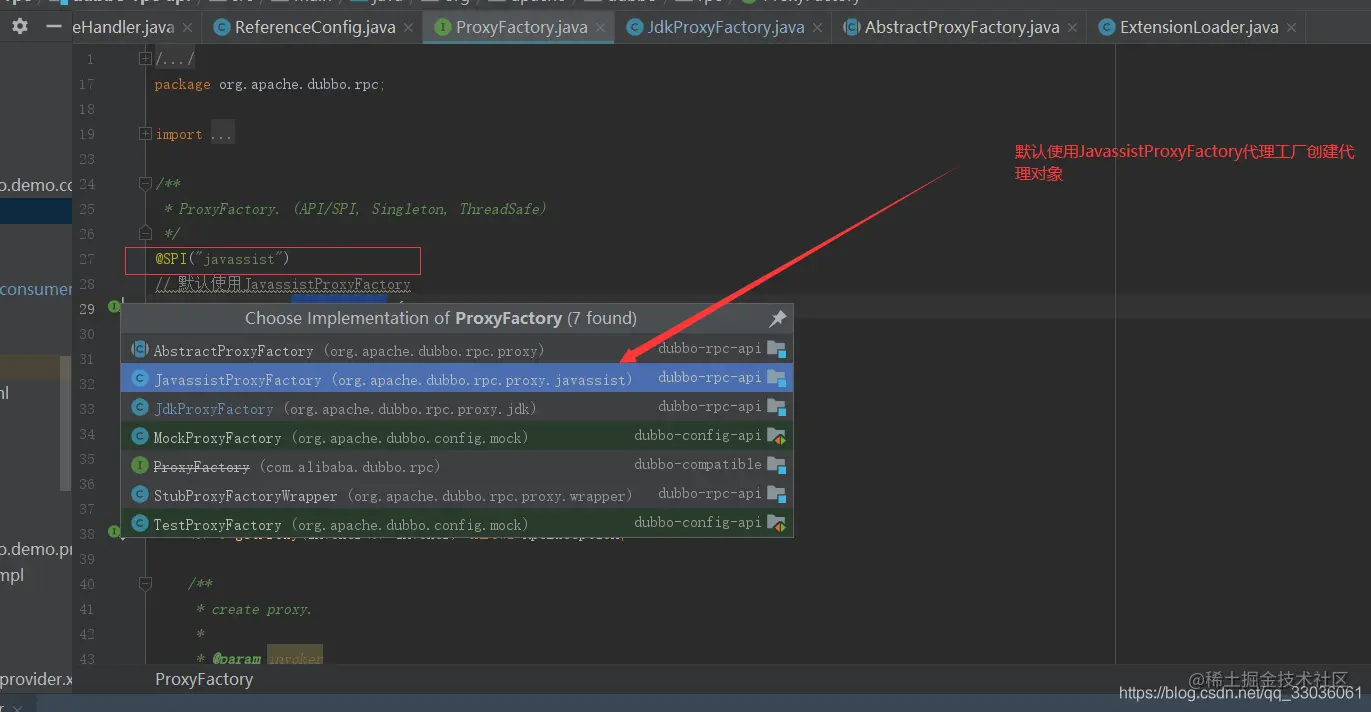Image resolution: width=1371 pixels, height=712 pixels.
Task: Unfold the /.../ comment placeholder on line 1
Action: [x=175, y=59]
